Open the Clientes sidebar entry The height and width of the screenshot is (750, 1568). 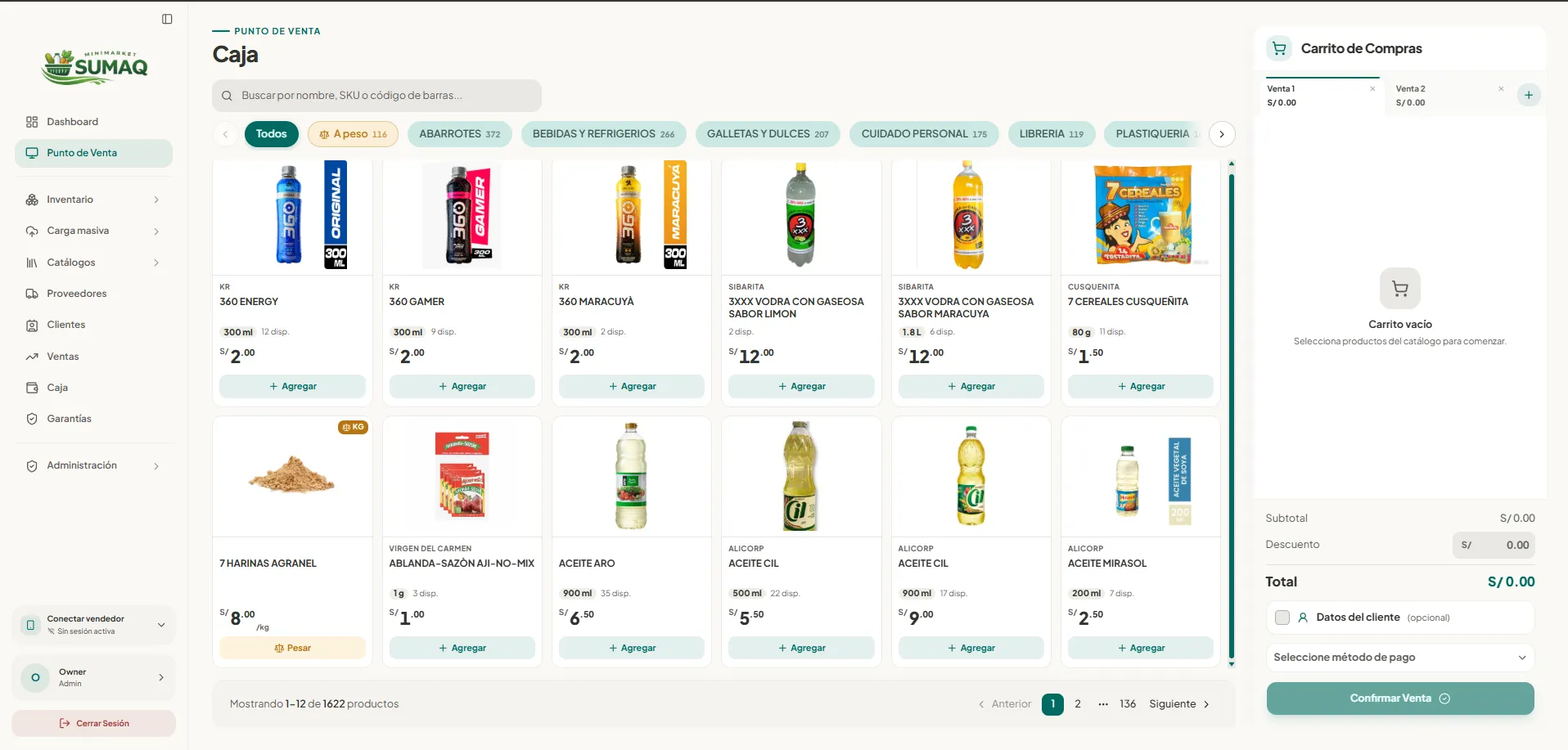93,325
